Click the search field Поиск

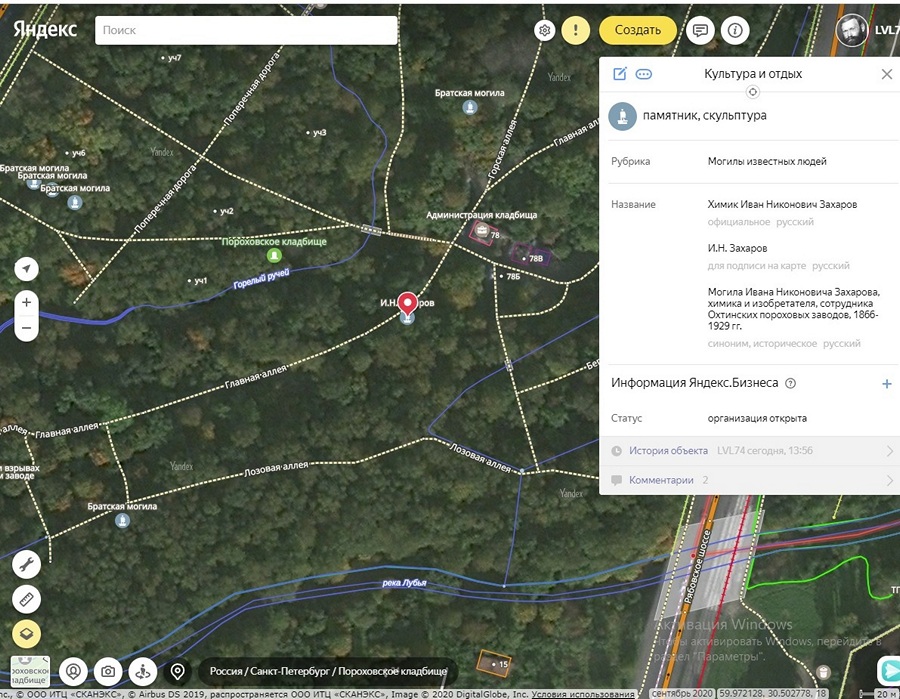246,30
